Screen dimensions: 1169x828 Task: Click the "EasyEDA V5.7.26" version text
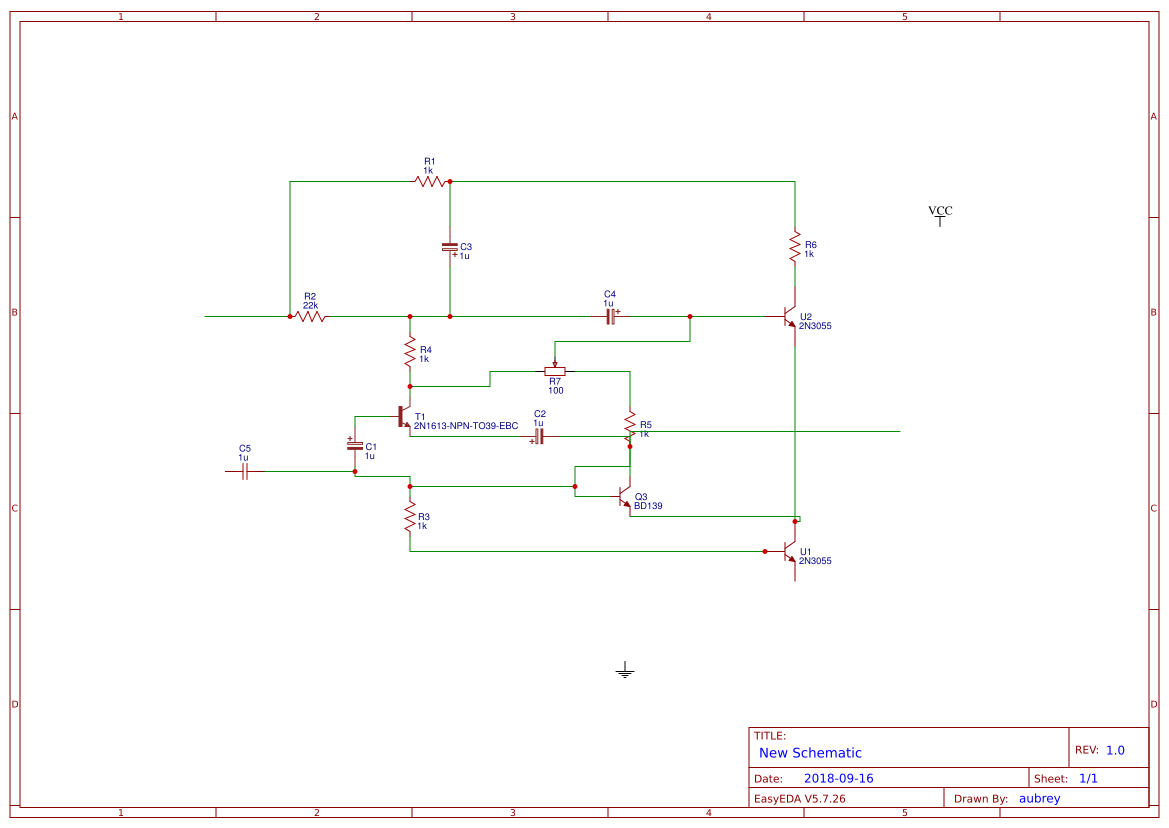(x=800, y=798)
